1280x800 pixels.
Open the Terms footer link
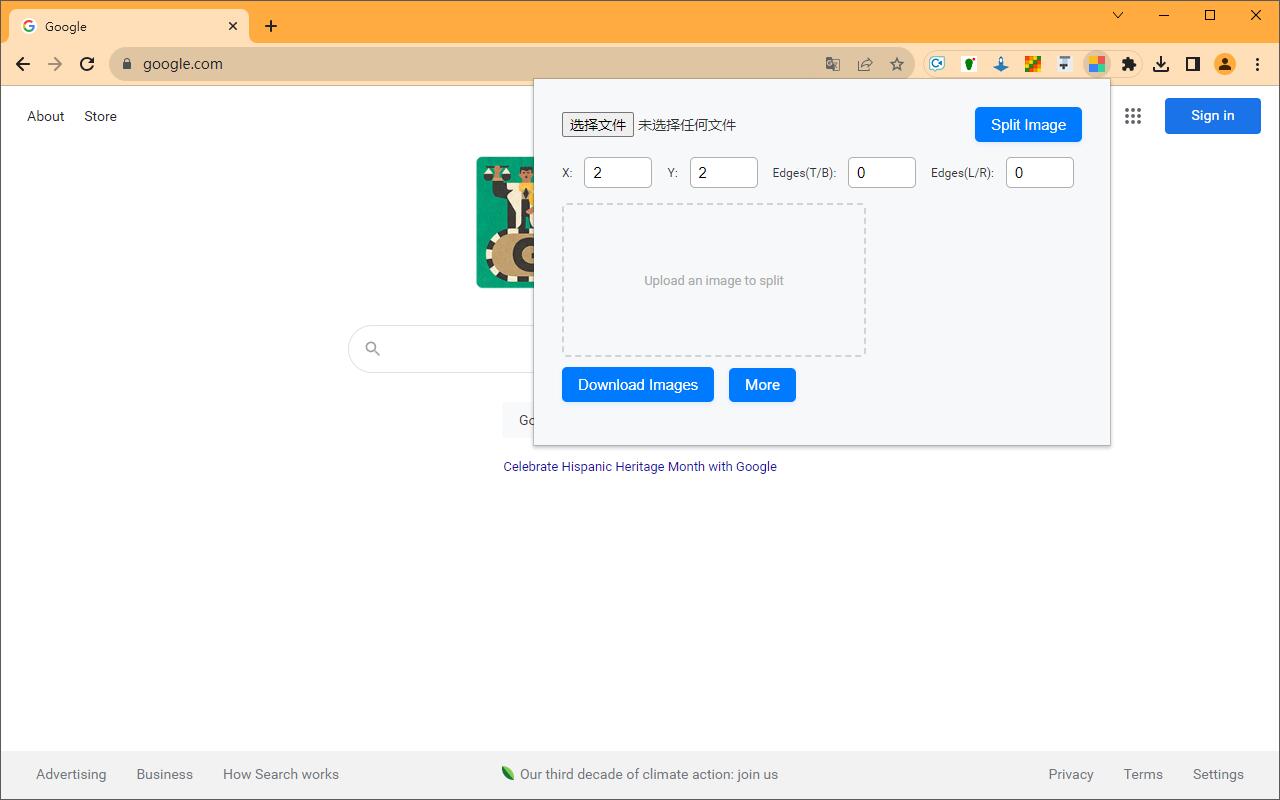tap(1143, 774)
